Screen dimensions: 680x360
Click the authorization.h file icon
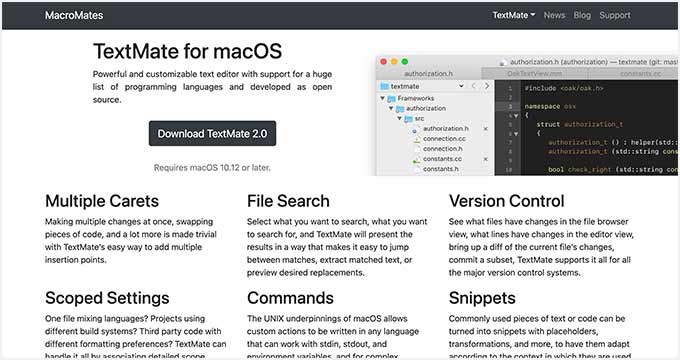[x=416, y=129]
